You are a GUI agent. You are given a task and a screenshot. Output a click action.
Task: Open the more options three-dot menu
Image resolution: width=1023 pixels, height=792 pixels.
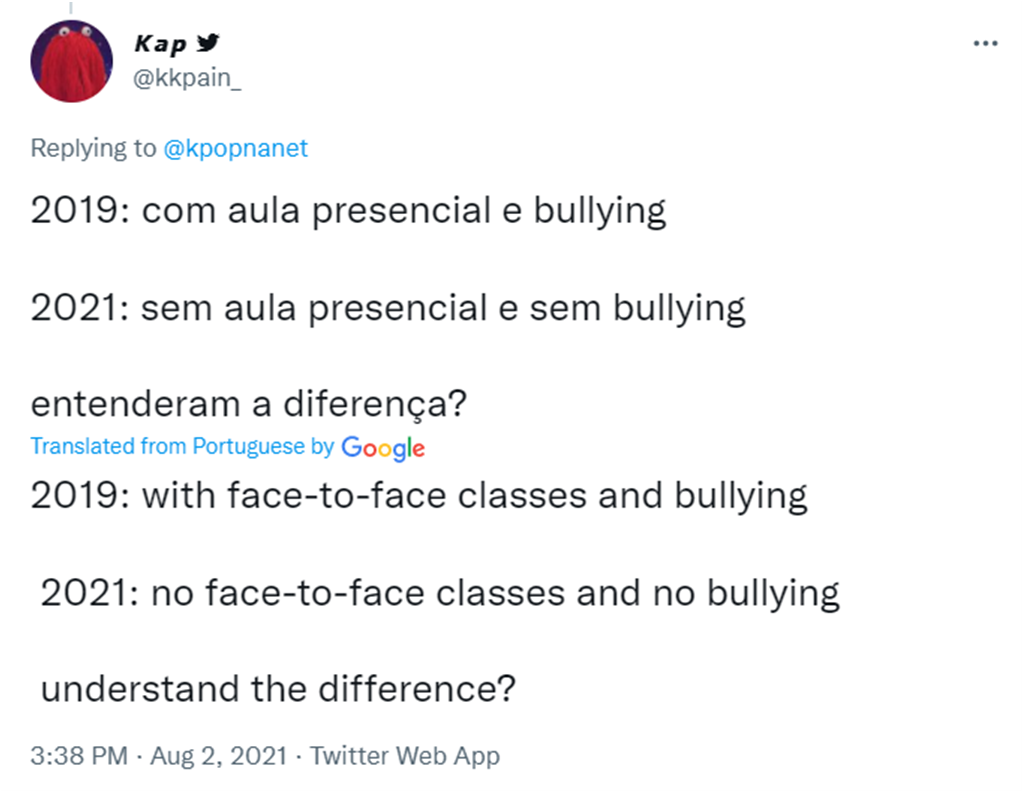point(985,44)
